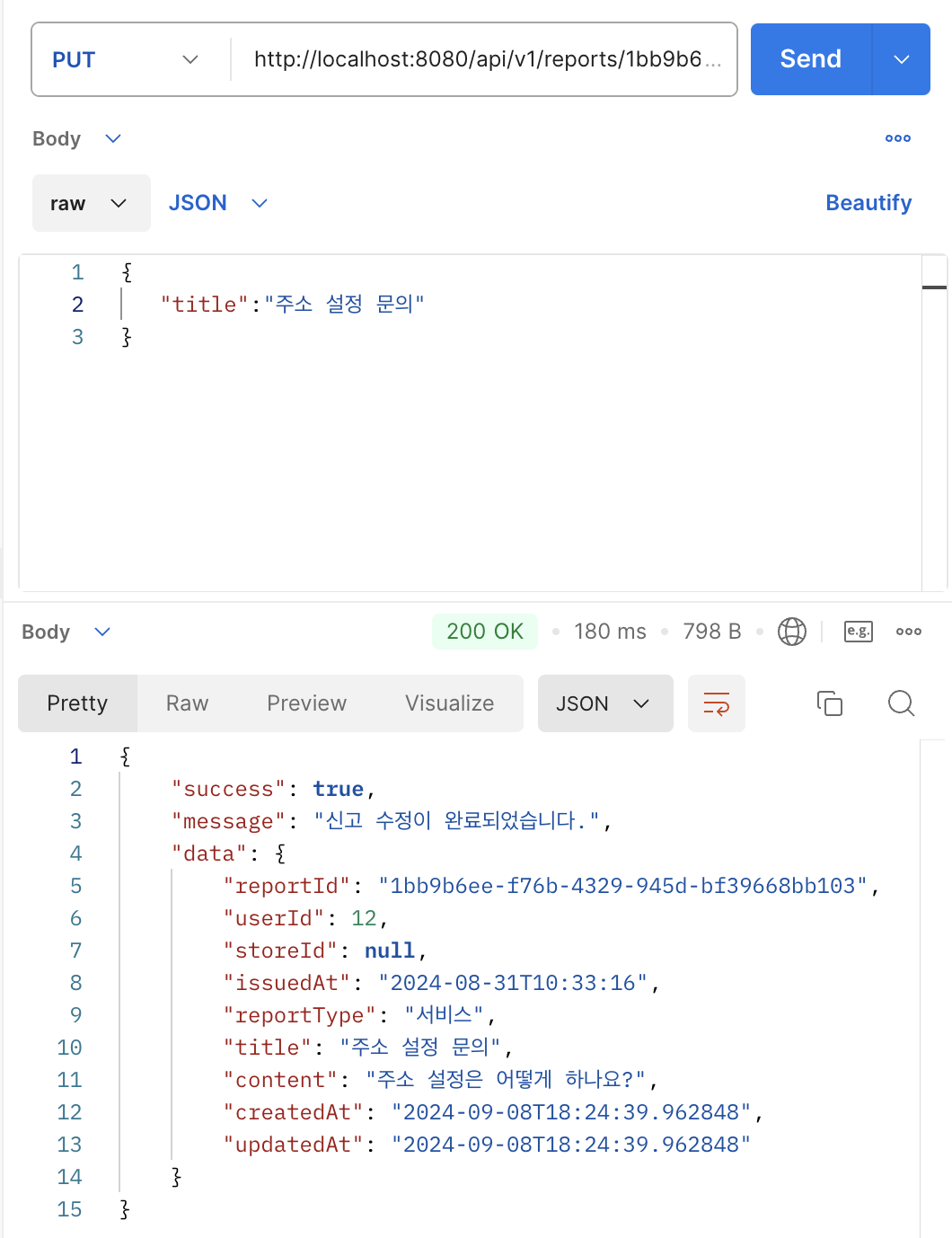Screen dimensions: 952x1238
Task: Change the request JSON format dropdown
Action: pyautogui.click(x=218, y=204)
